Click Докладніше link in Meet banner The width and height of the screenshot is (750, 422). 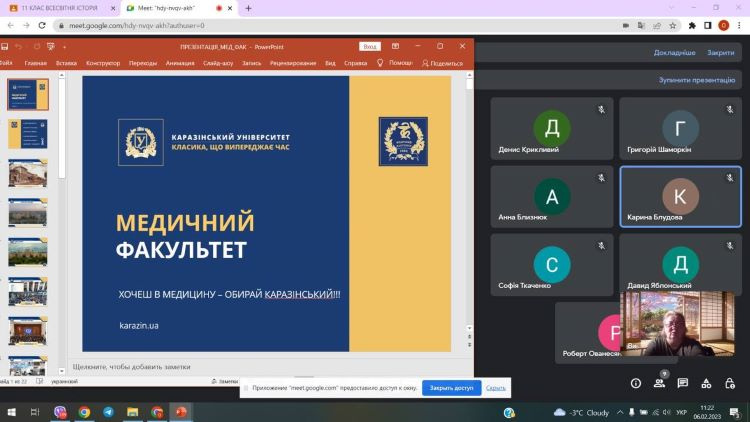(674, 53)
